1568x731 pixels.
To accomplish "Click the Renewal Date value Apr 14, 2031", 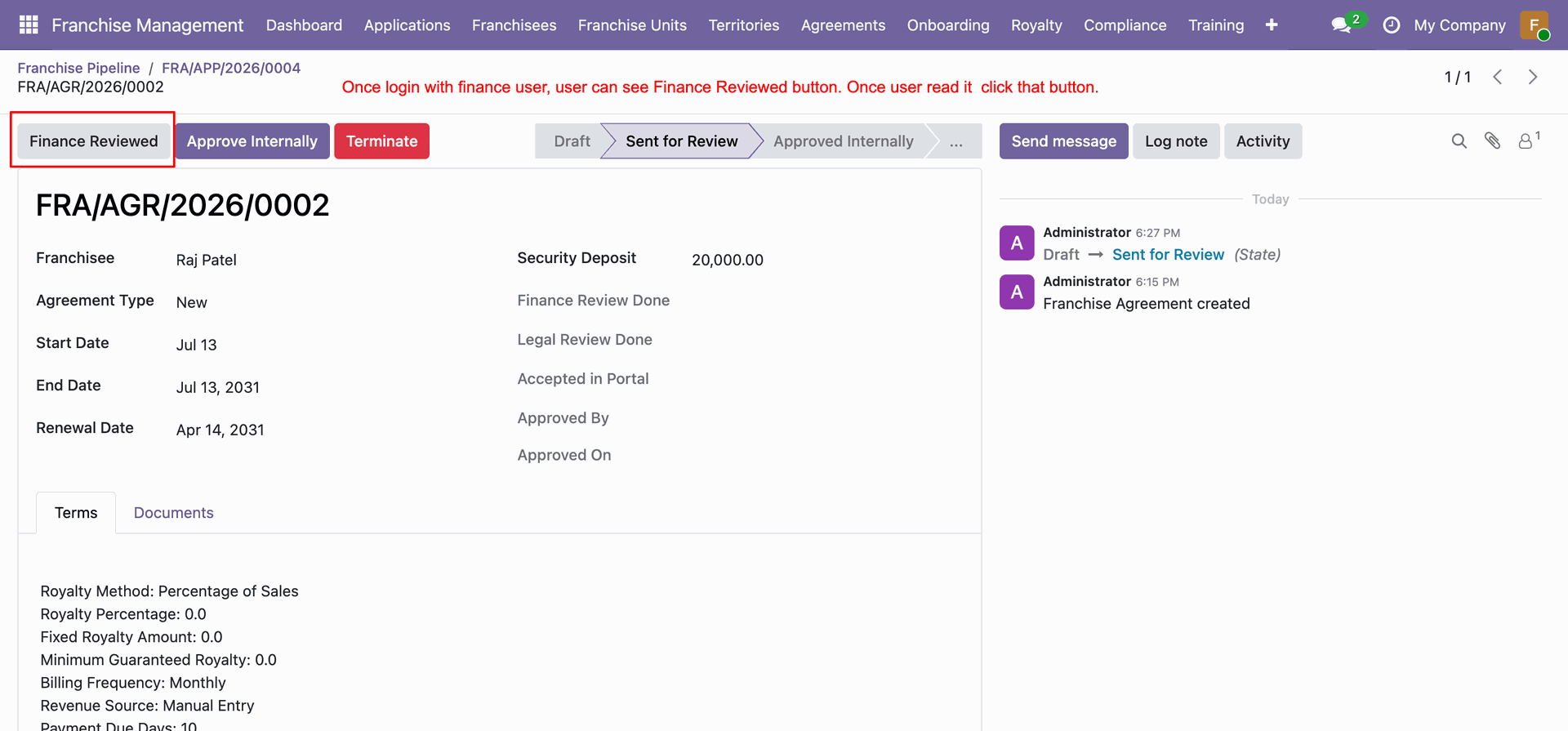I will pyautogui.click(x=220, y=430).
